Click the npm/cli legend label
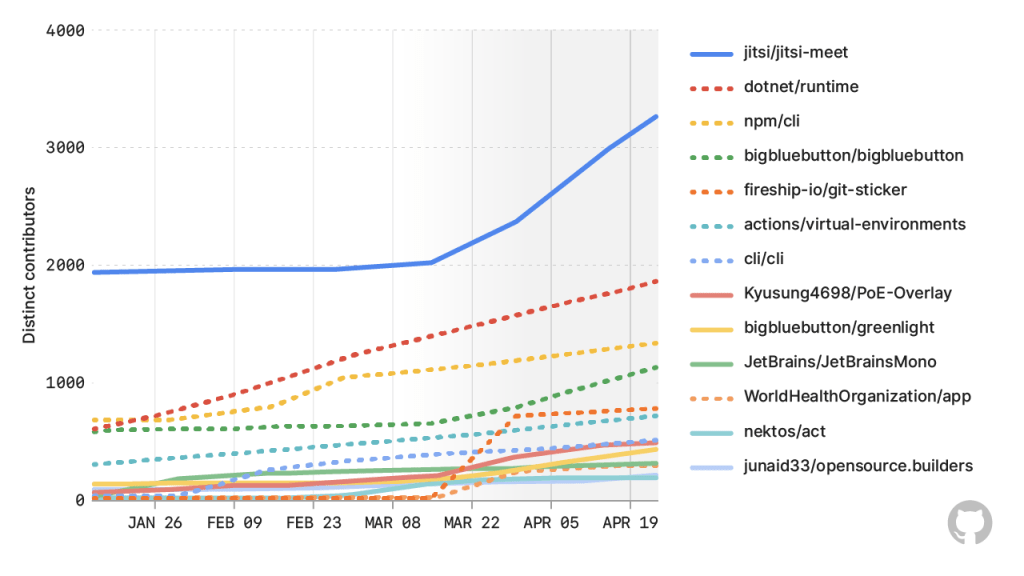Viewport: 1024px width, 576px height. [771, 121]
